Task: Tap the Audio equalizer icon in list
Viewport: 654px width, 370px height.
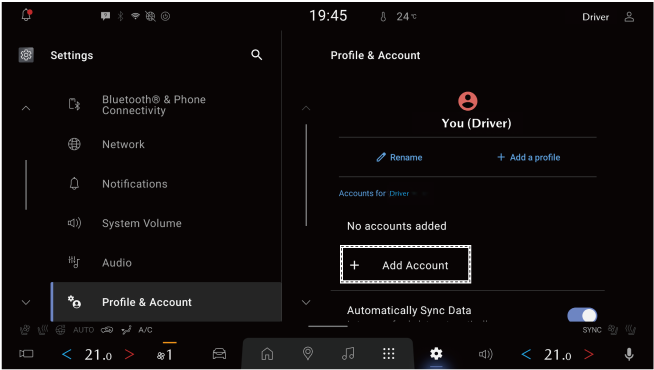Action: [x=74, y=262]
